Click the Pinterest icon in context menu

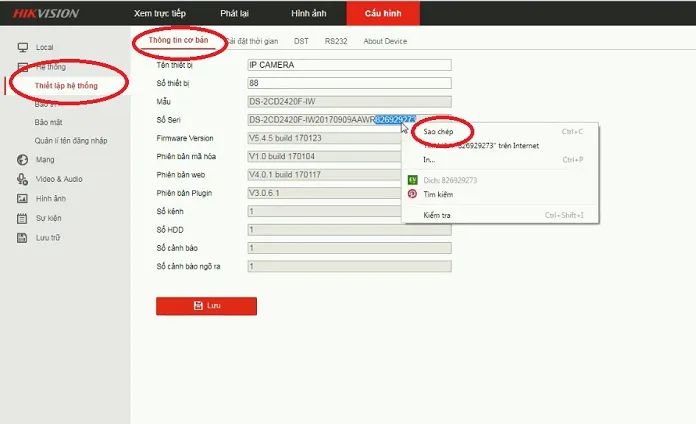(x=412, y=194)
